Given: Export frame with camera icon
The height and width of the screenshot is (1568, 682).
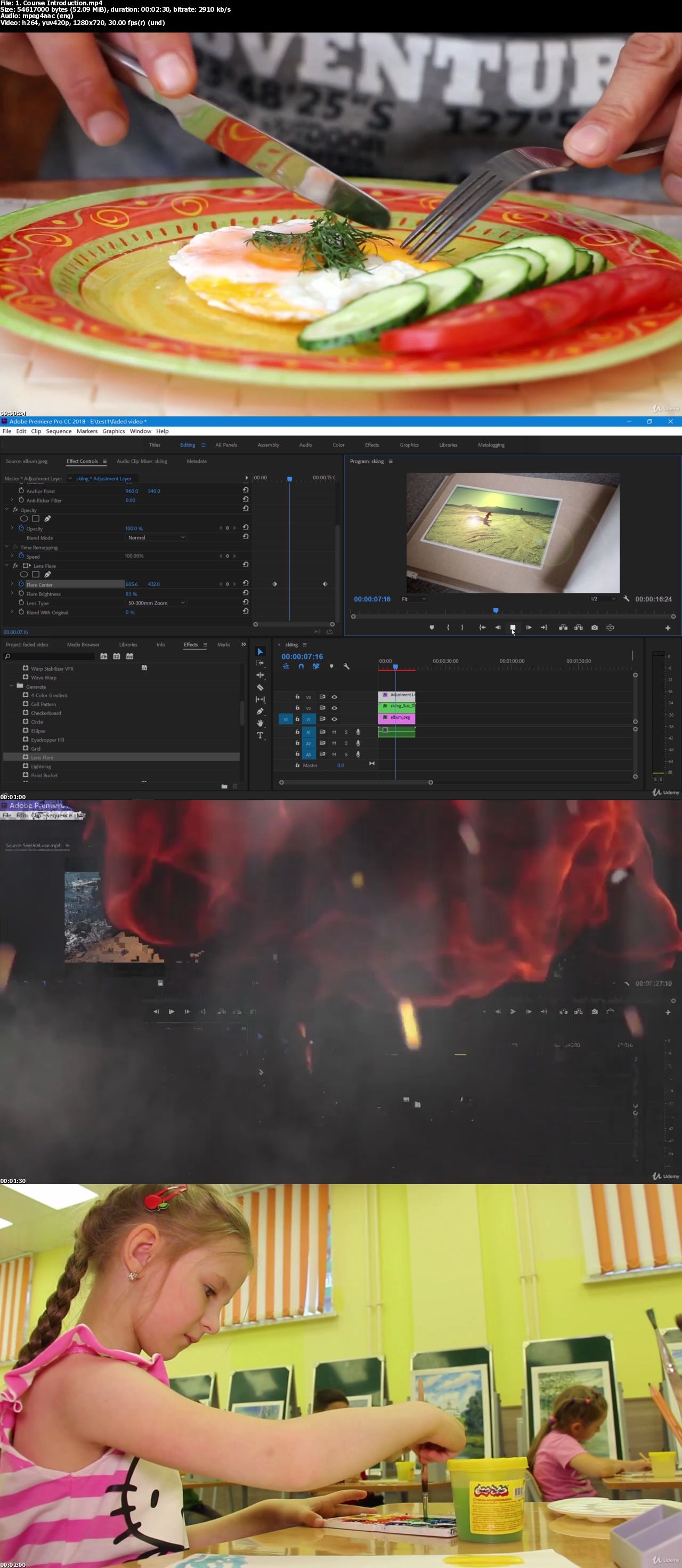Looking at the screenshot, I should [595, 628].
